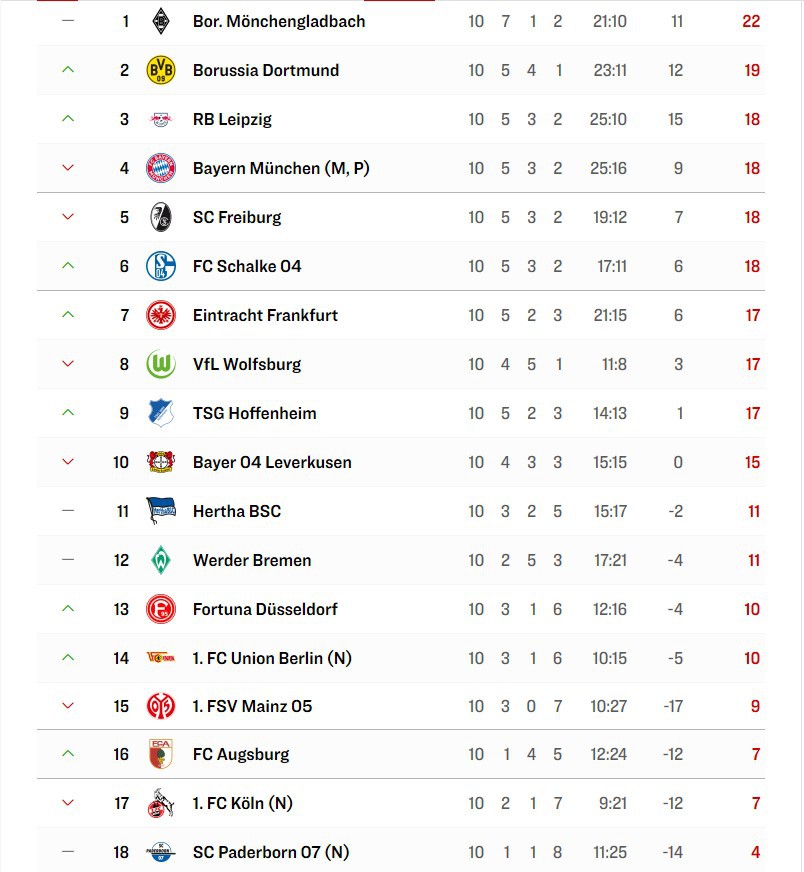Click the FC Augsburg crest

(x=160, y=754)
